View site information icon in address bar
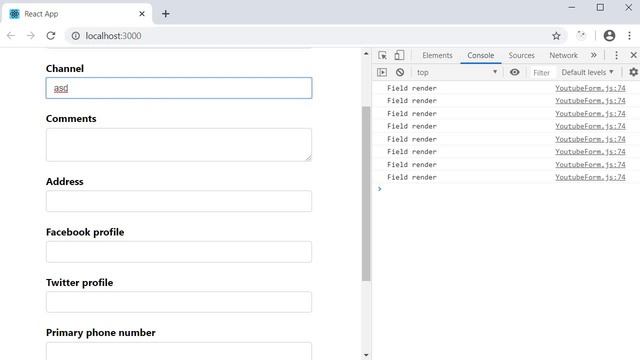Image resolution: width=640 pixels, height=360 pixels. [x=76, y=36]
